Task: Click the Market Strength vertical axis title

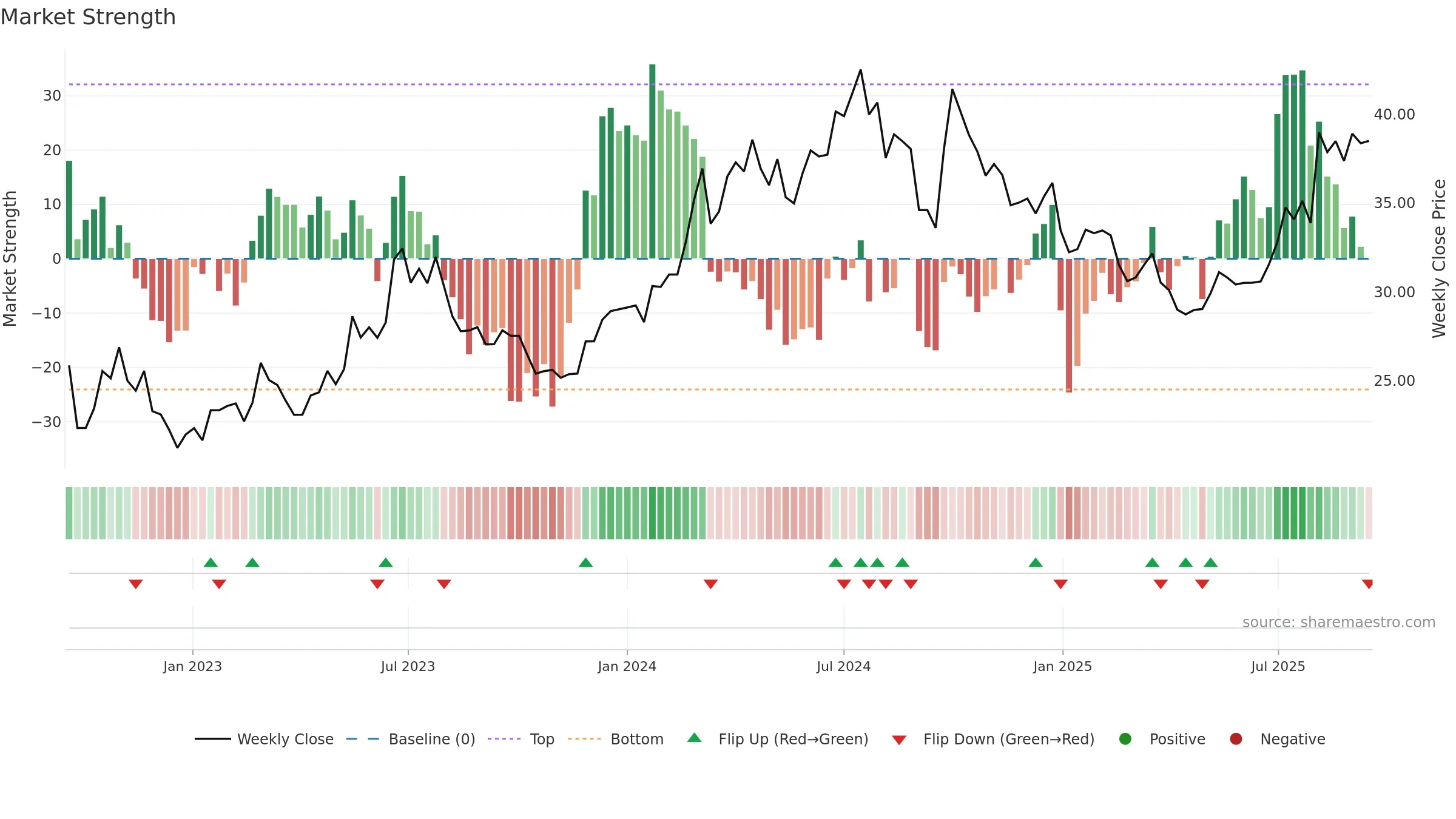Action: tap(10, 258)
